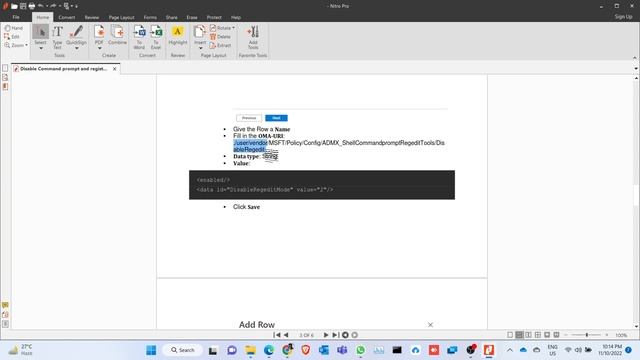The width and height of the screenshot is (640, 360).
Task: Click the create PDF icon
Action: (99, 32)
